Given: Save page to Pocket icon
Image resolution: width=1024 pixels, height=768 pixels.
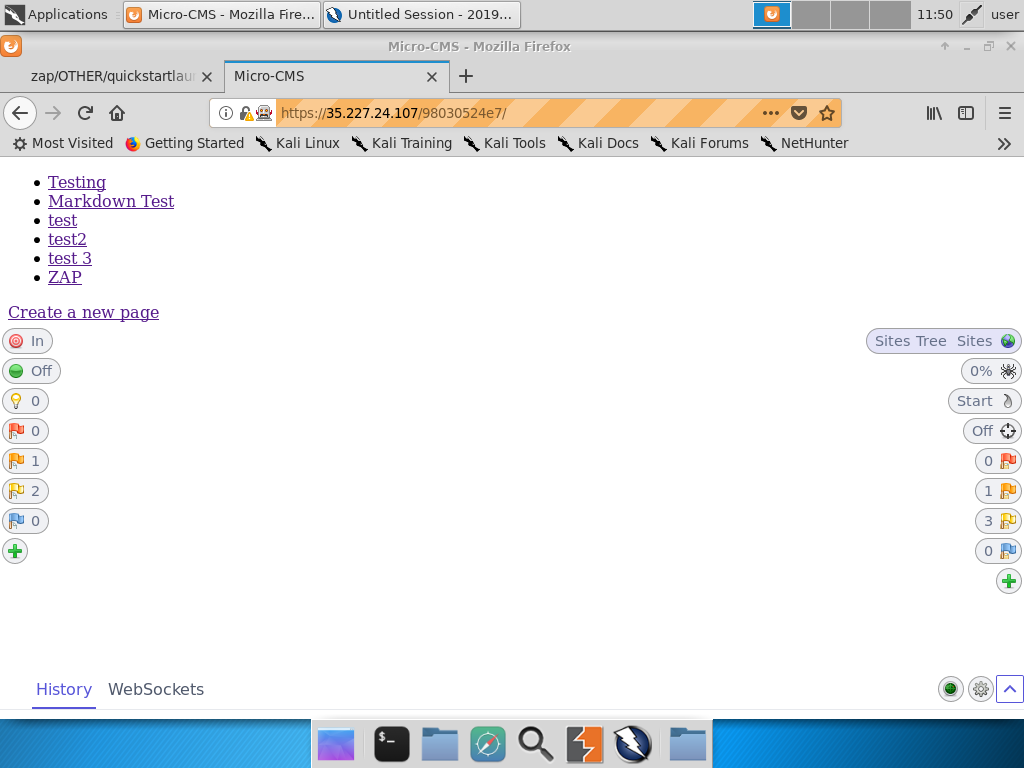Looking at the screenshot, I should (x=799, y=113).
